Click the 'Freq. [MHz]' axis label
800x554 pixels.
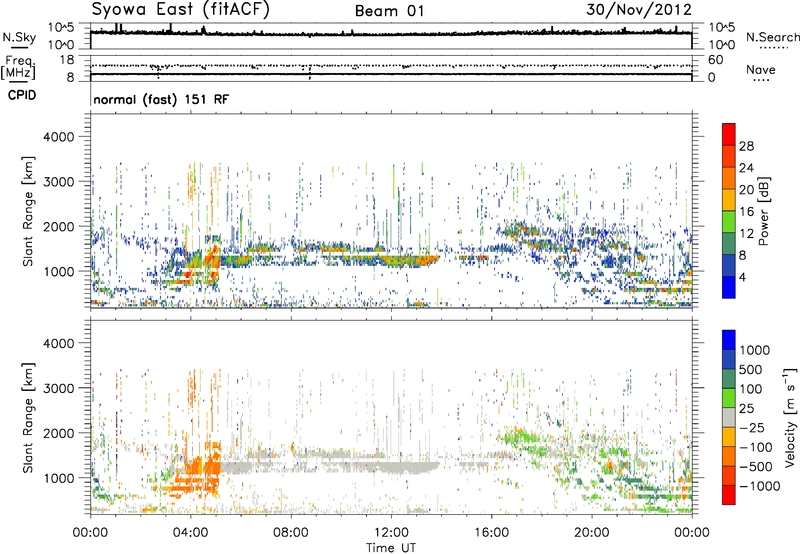pyautogui.click(x=18, y=68)
